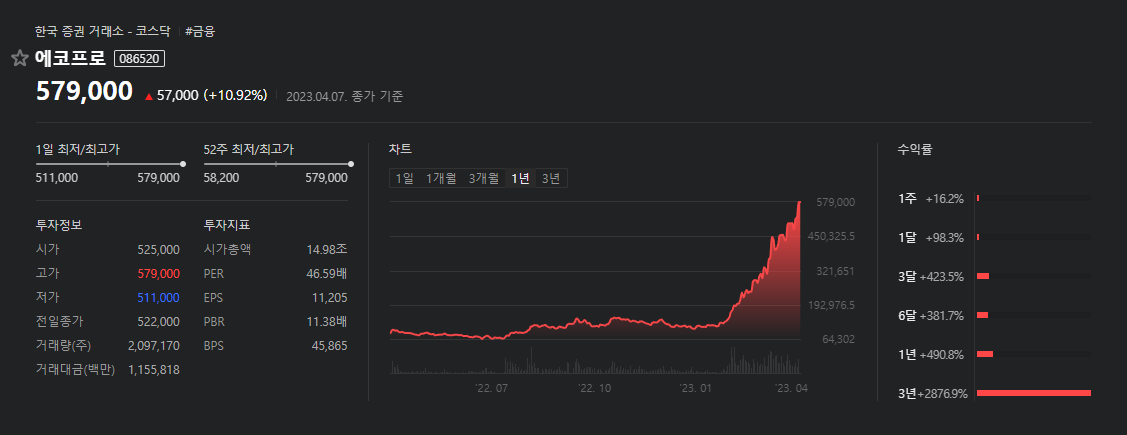Click the chart y-axis label 192,976.5
This screenshot has width=1127, height=435.
pyautogui.click(x=832, y=305)
